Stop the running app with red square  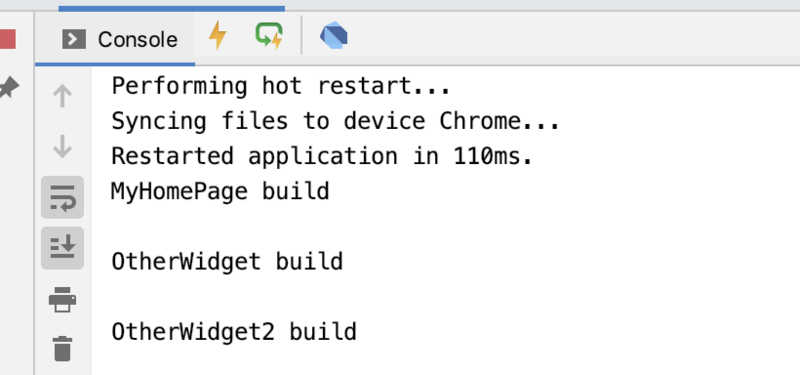(x=8, y=39)
